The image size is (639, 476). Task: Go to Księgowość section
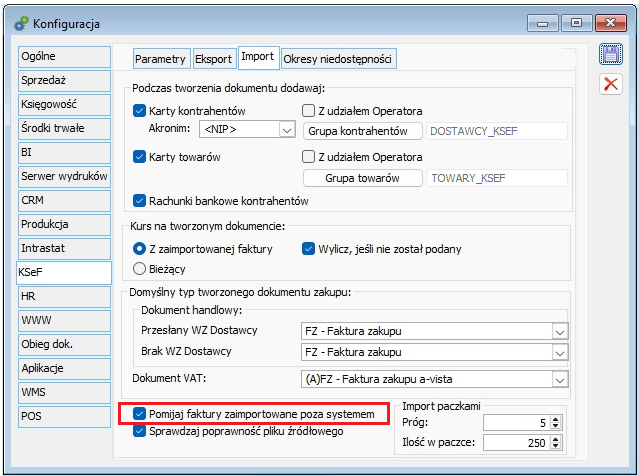(64, 104)
